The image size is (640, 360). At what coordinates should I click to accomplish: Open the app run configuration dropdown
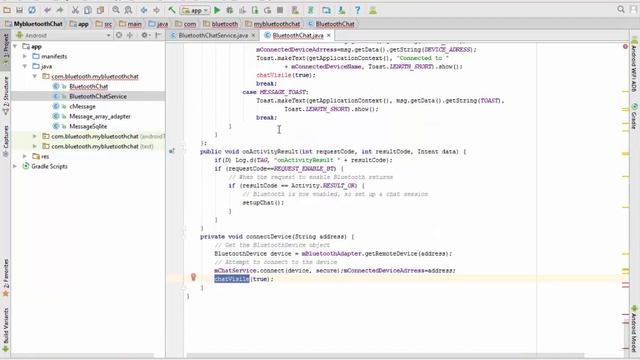(x=195, y=10)
